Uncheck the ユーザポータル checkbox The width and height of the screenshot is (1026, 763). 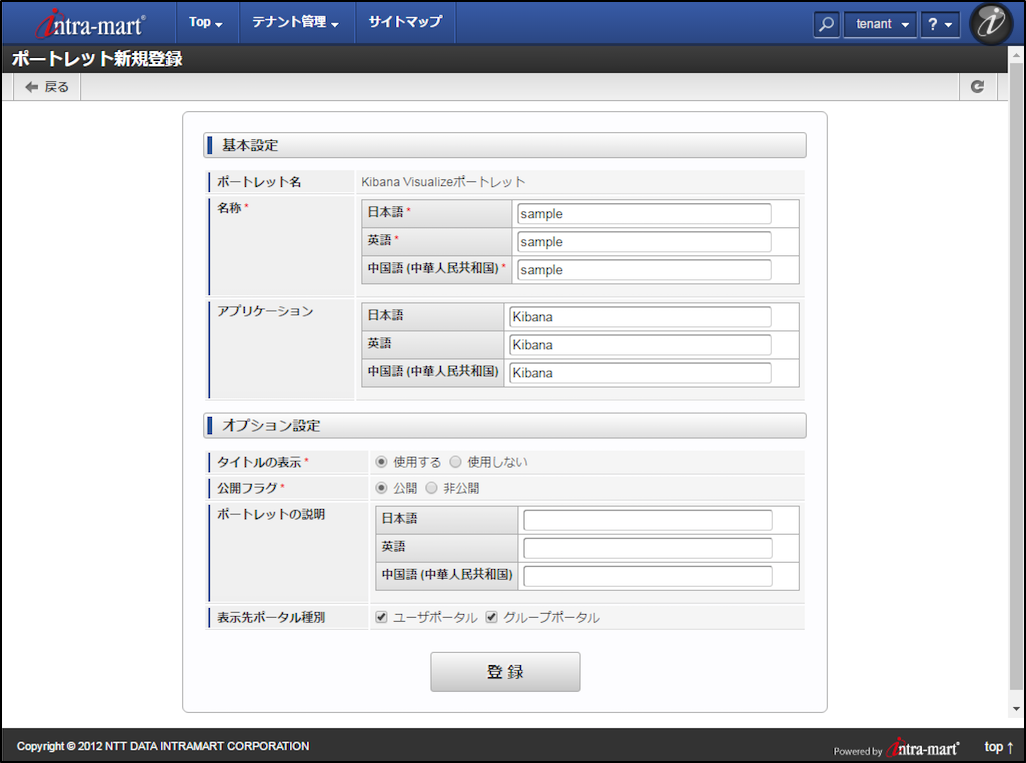(x=381, y=617)
